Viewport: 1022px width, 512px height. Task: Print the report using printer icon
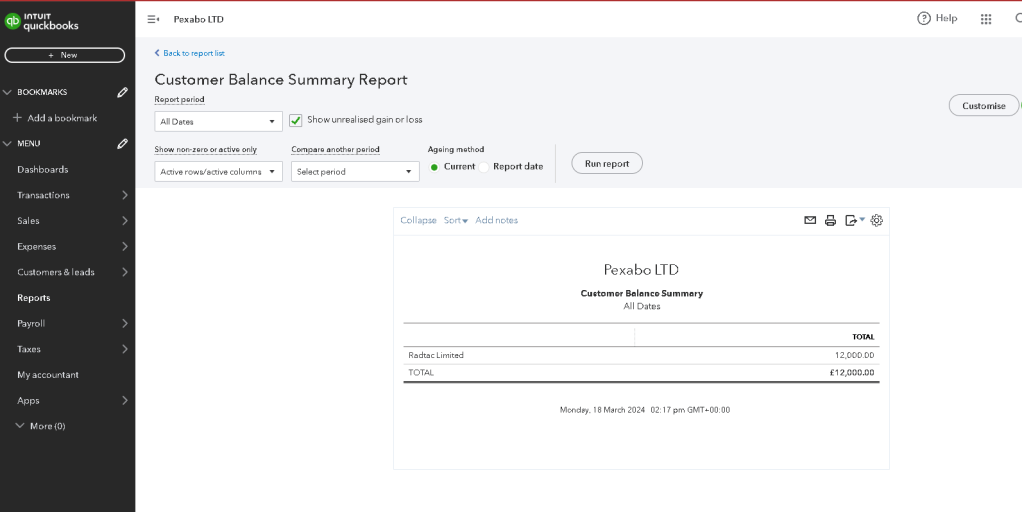click(x=830, y=220)
